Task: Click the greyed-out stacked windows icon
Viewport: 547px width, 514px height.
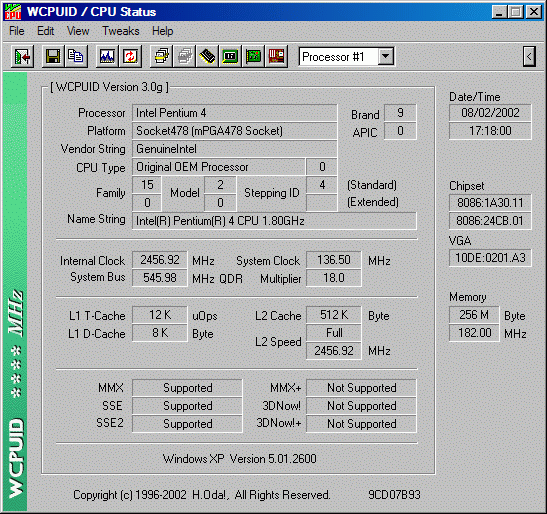Action: pos(185,56)
